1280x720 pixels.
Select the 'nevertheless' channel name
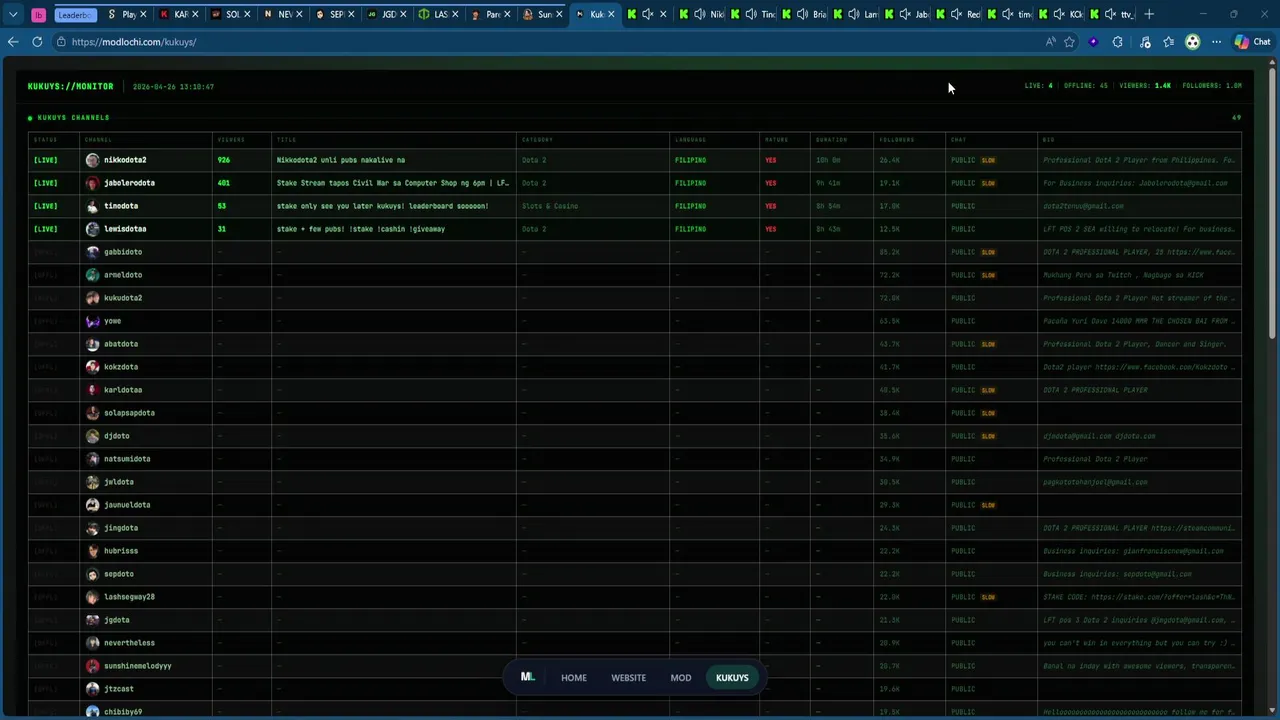129,643
